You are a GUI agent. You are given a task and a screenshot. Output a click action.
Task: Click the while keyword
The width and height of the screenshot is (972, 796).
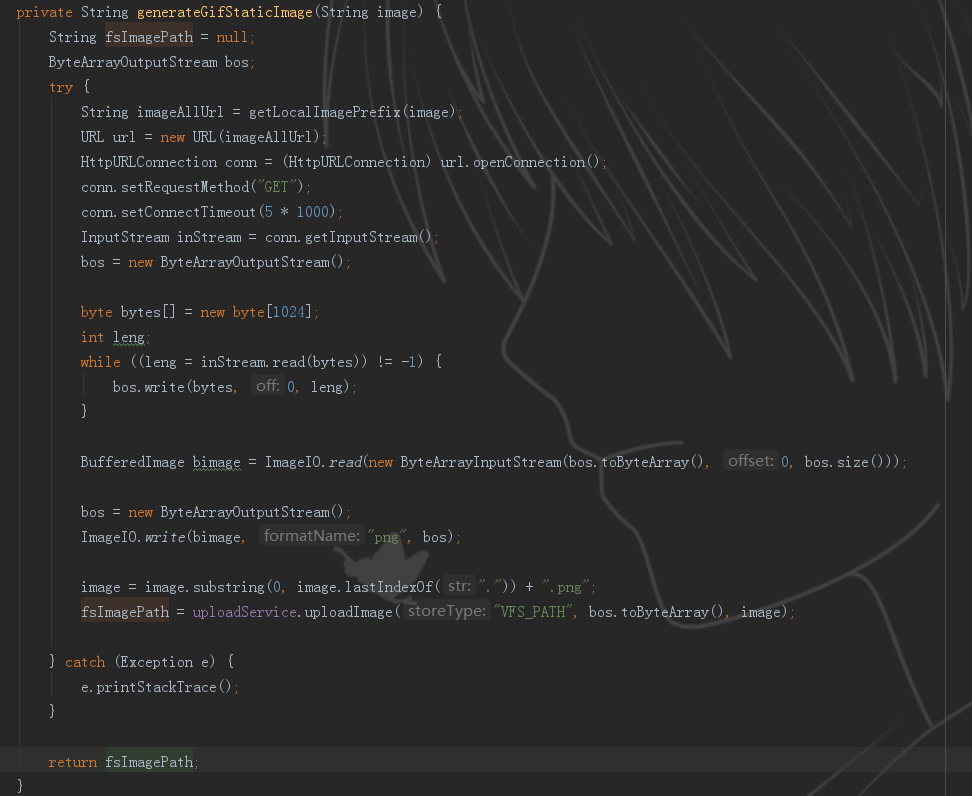(100, 362)
